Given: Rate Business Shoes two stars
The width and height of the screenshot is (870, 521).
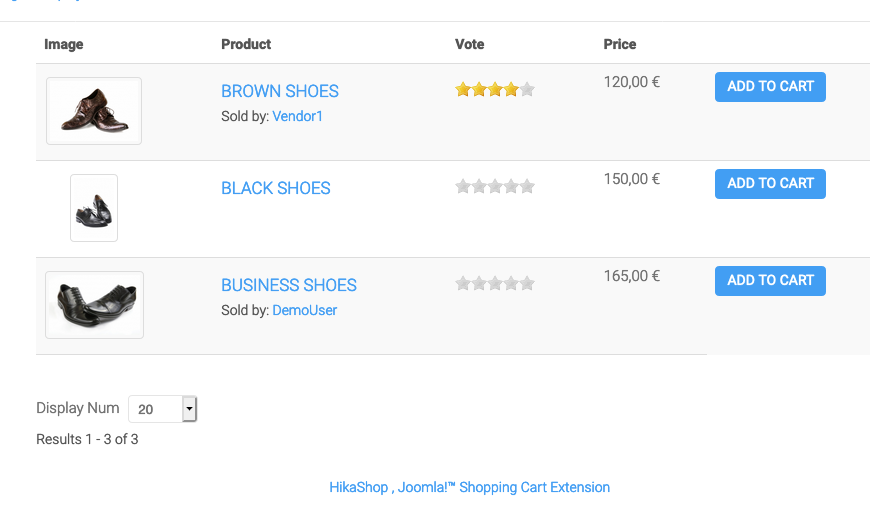Looking at the screenshot, I should 479,284.
